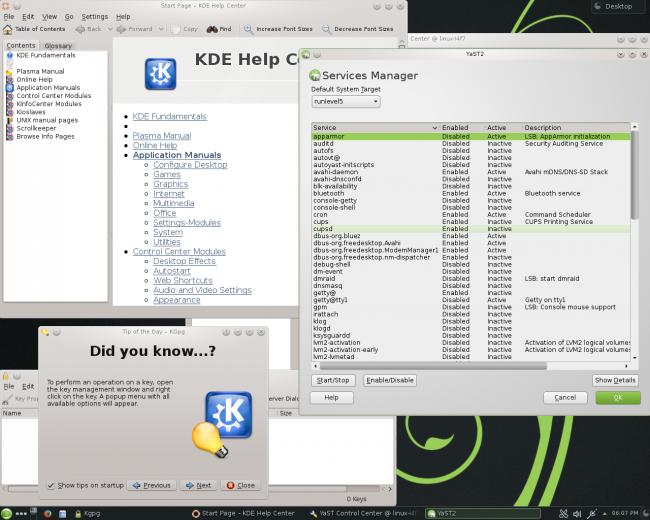Select the bluetooth service row
This screenshot has height=520, width=650.
click(471, 193)
